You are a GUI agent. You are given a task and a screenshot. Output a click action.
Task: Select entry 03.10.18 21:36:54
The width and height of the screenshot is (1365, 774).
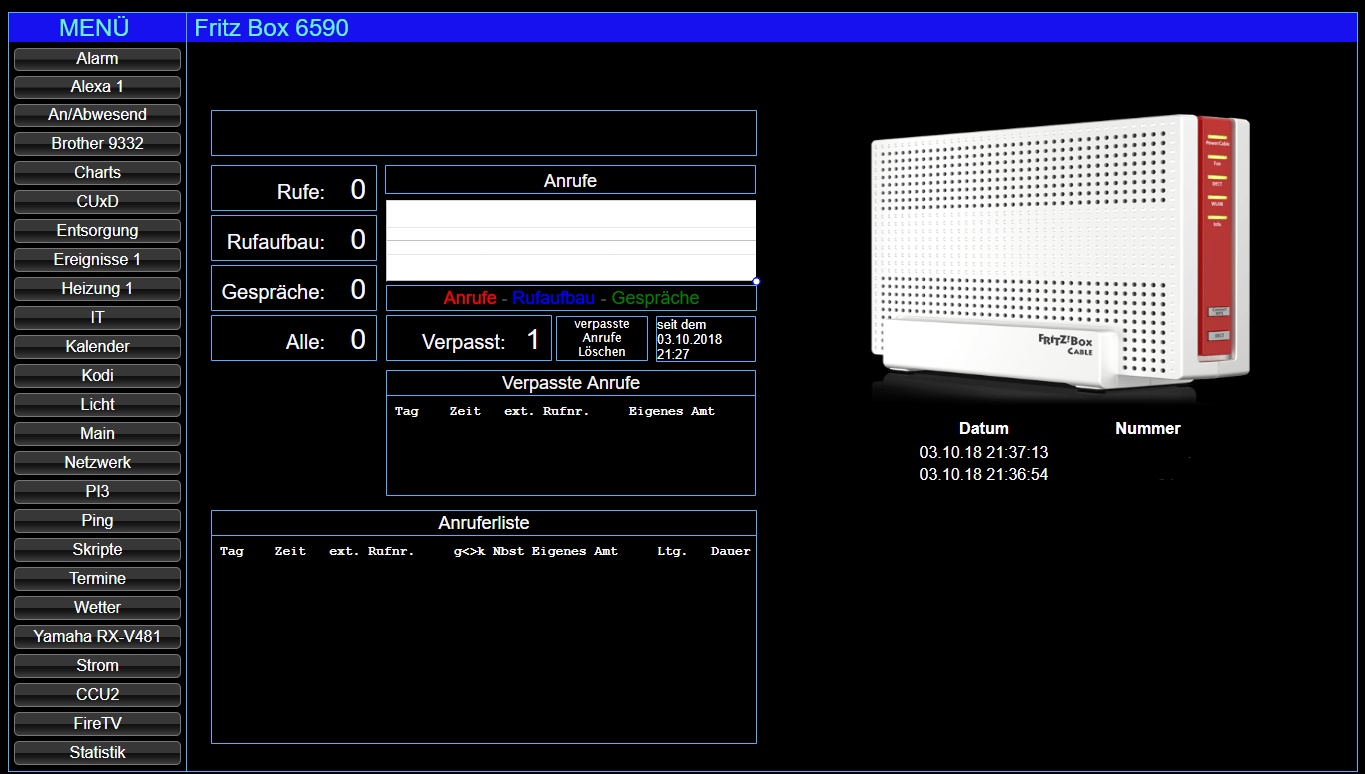pyautogui.click(x=984, y=475)
